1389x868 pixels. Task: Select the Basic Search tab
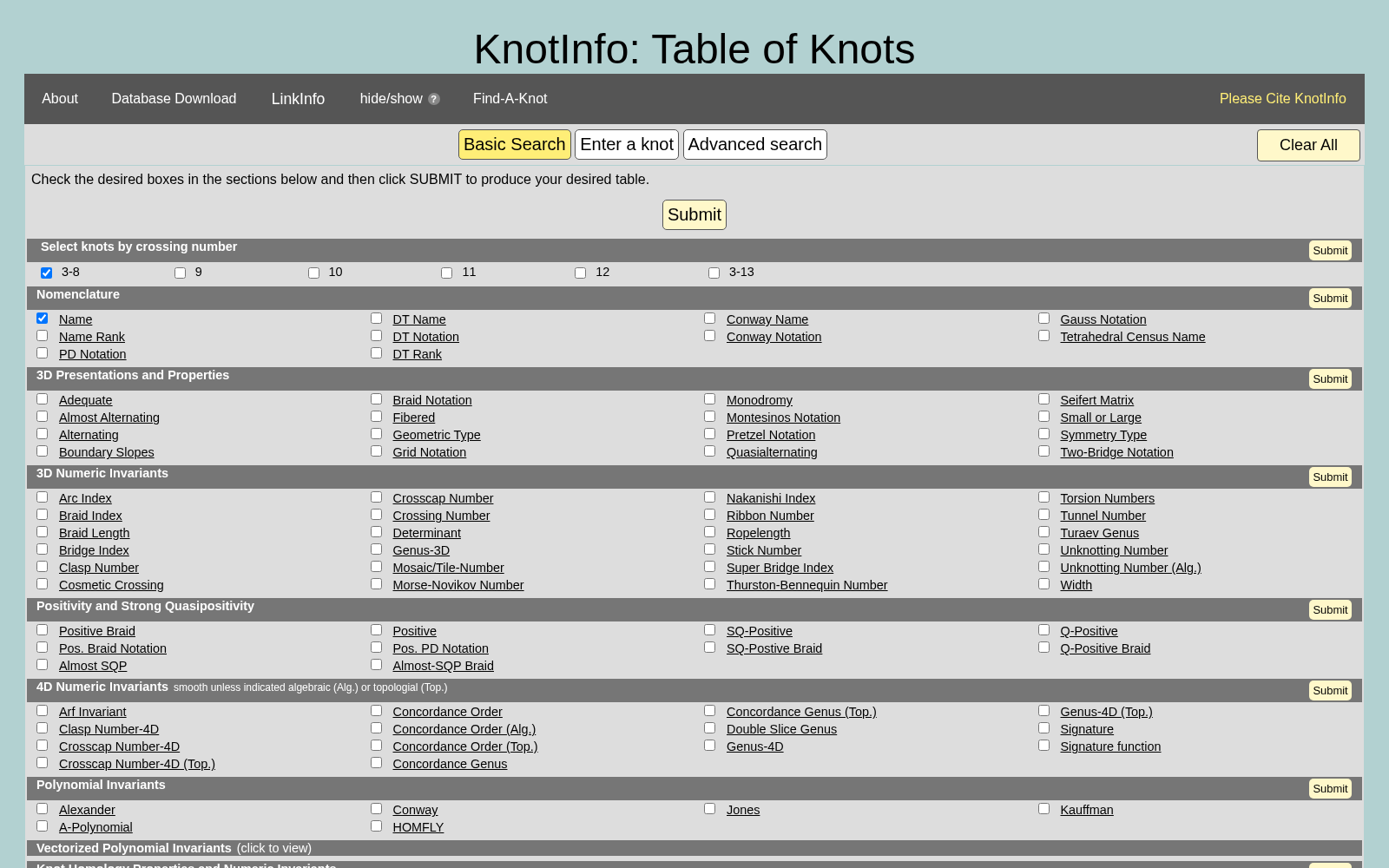click(514, 145)
